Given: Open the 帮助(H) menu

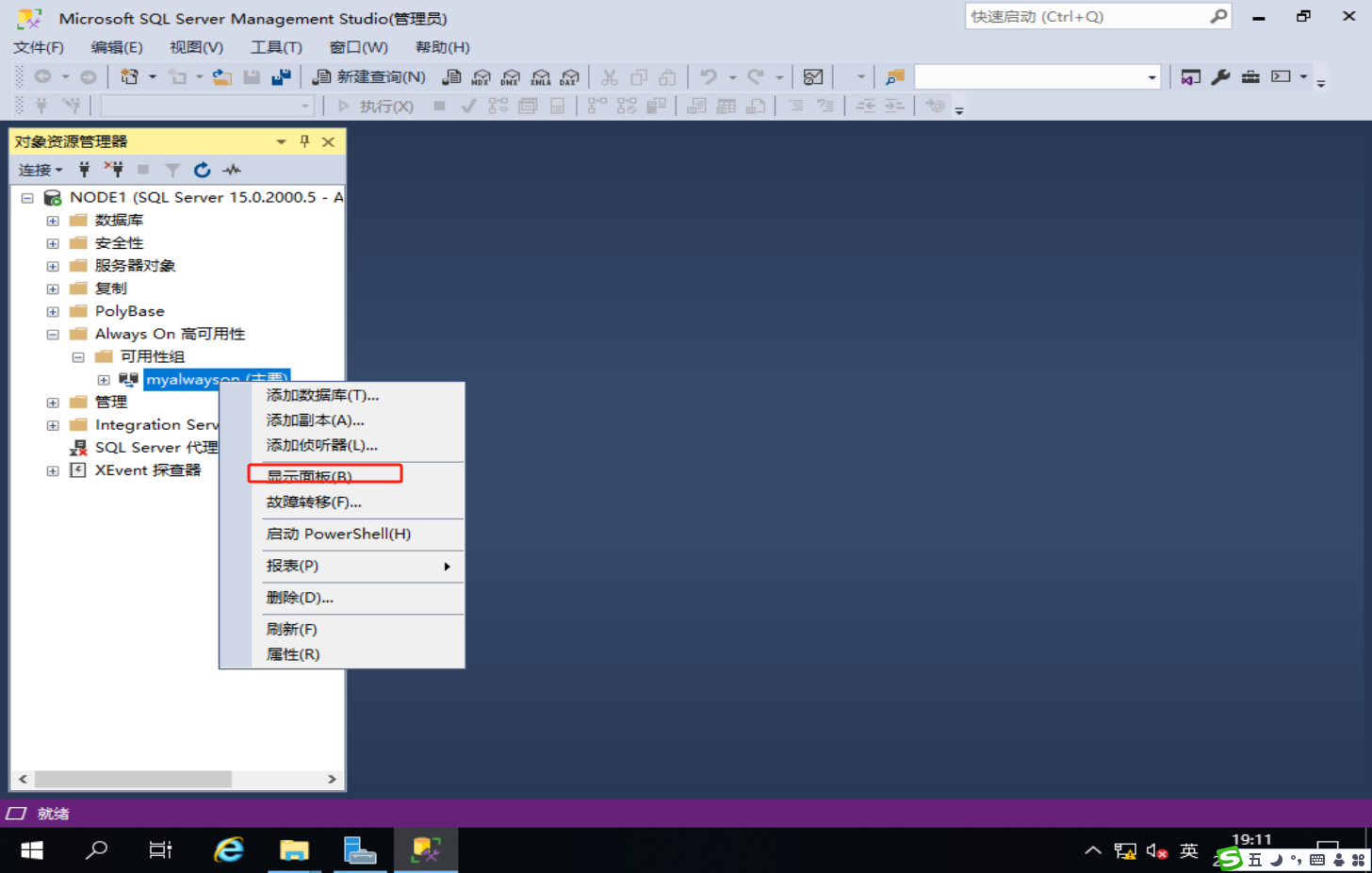Looking at the screenshot, I should click(x=442, y=47).
